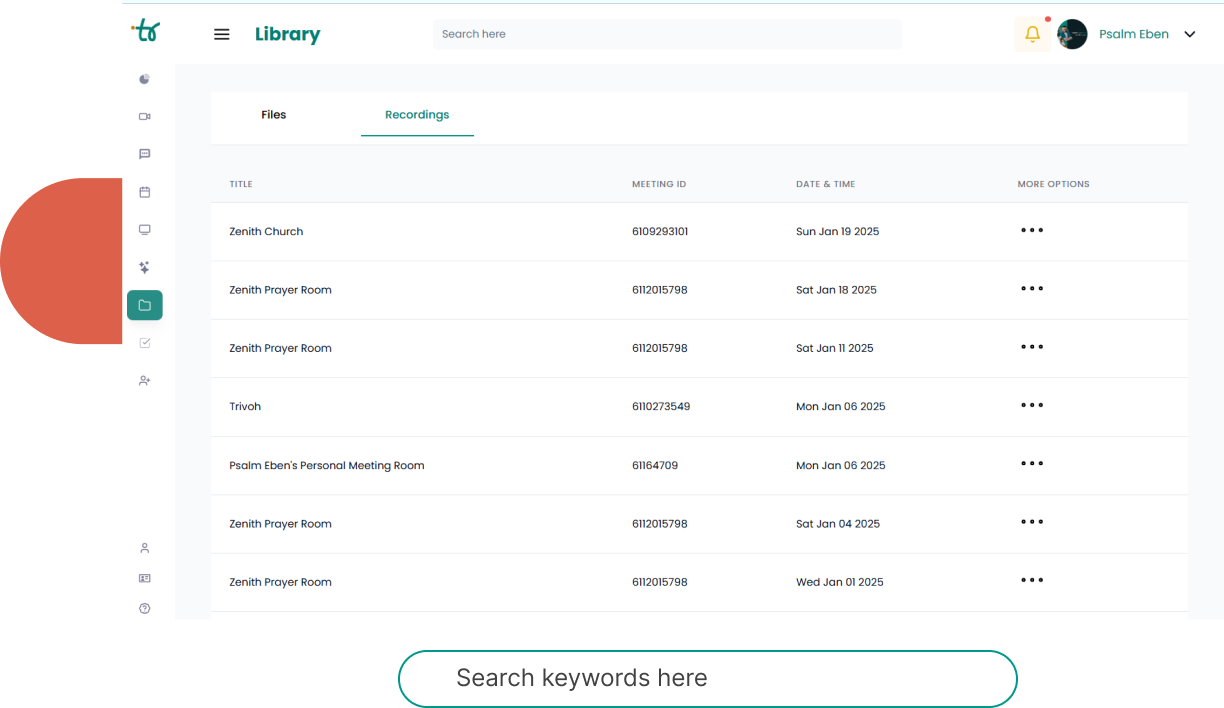This screenshot has width=1224, height=708.
Task: Open Psalm Eben's Personal Meeting Room recording
Action: (327, 465)
